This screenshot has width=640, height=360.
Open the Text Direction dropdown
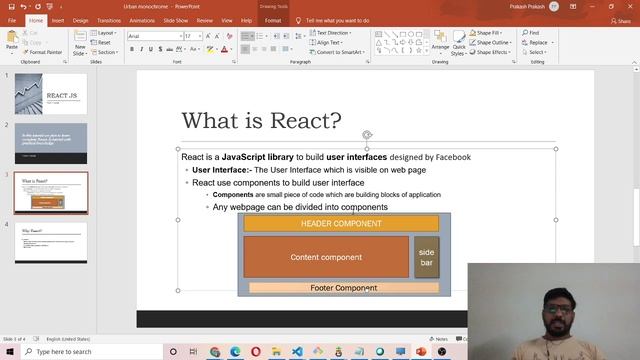click(330, 33)
